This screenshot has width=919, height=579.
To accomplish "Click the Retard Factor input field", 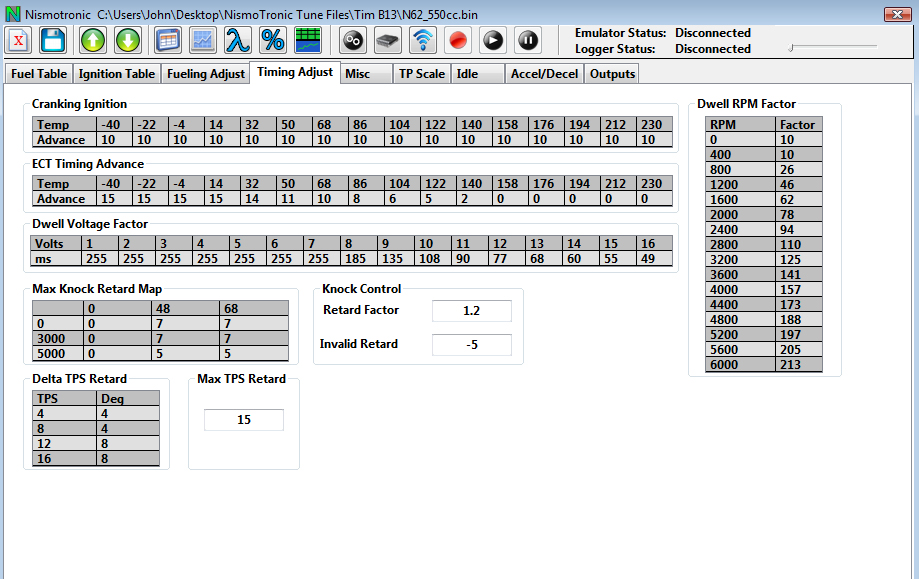I will [x=471, y=311].
